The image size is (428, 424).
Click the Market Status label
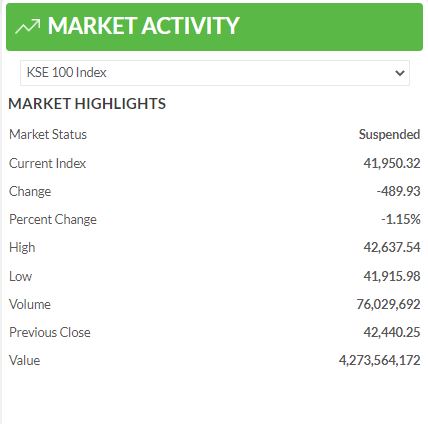pyautogui.click(x=48, y=135)
